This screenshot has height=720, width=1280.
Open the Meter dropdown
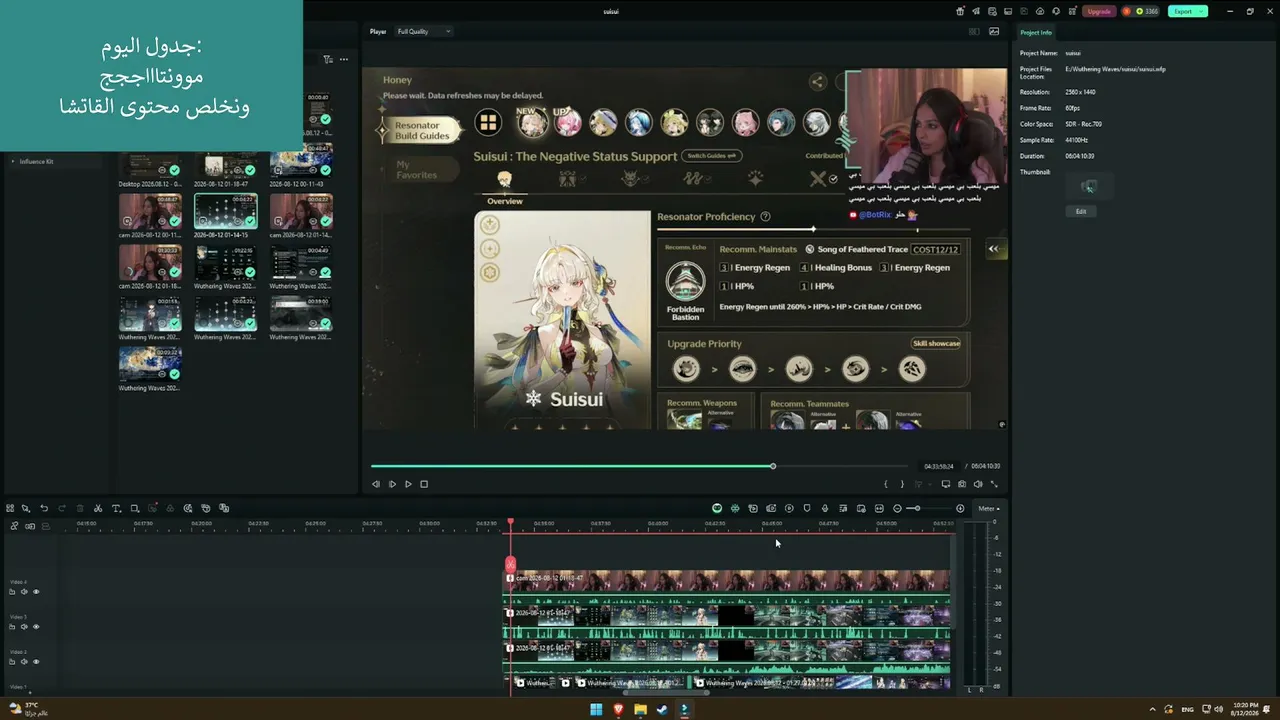pos(989,508)
